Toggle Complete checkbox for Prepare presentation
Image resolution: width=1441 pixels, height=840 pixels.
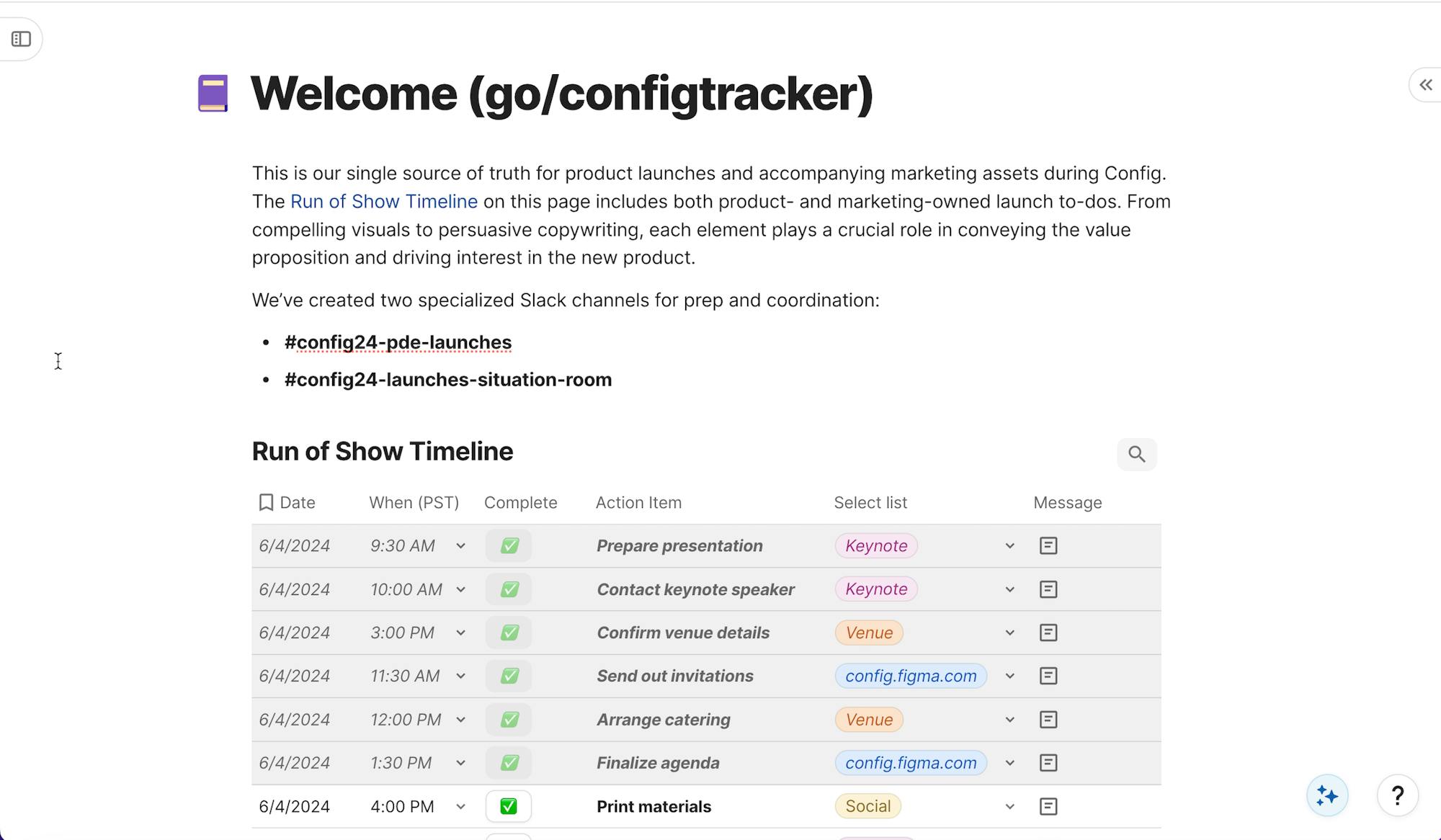(x=509, y=546)
